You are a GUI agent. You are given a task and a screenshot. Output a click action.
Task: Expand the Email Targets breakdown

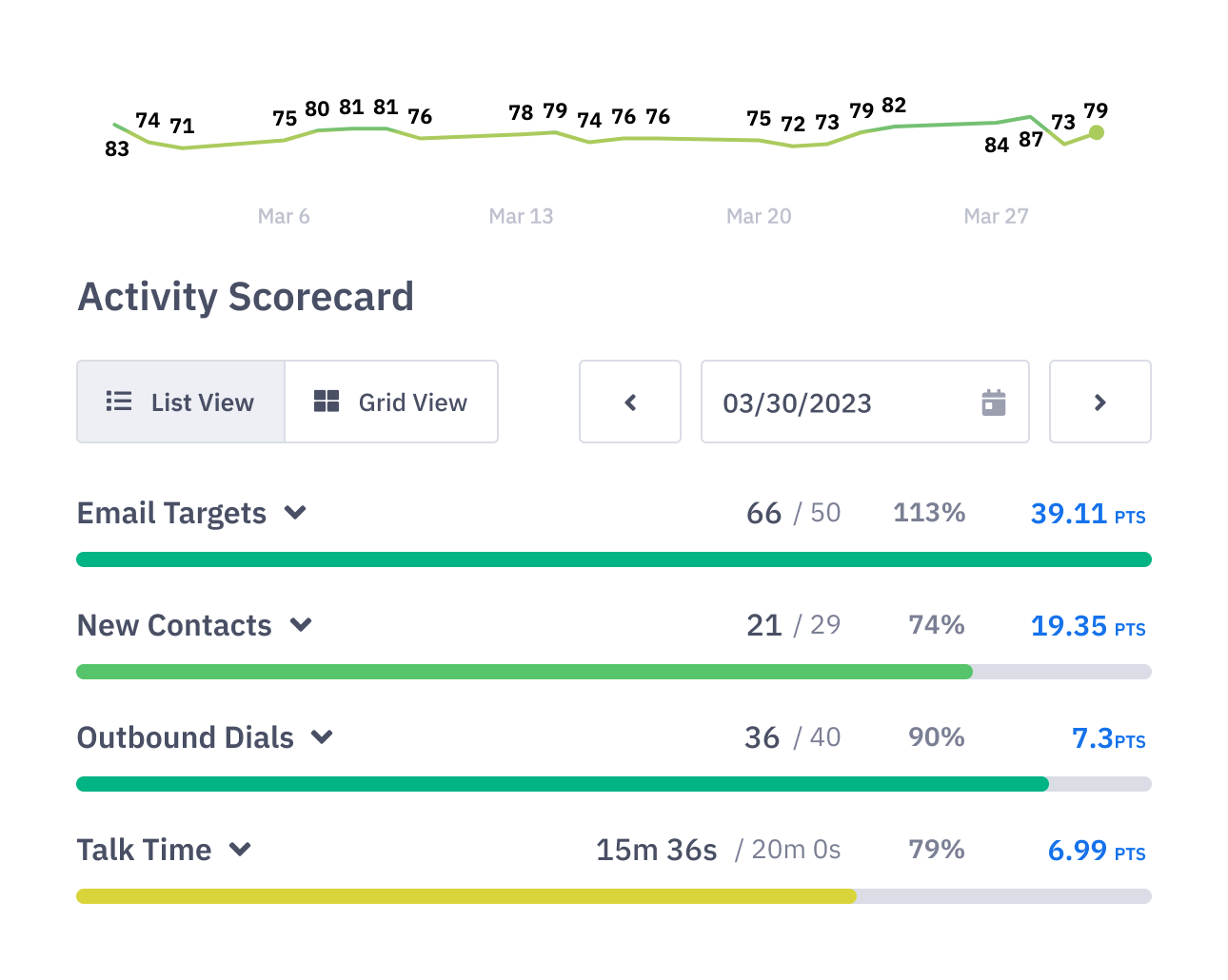pos(296,513)
